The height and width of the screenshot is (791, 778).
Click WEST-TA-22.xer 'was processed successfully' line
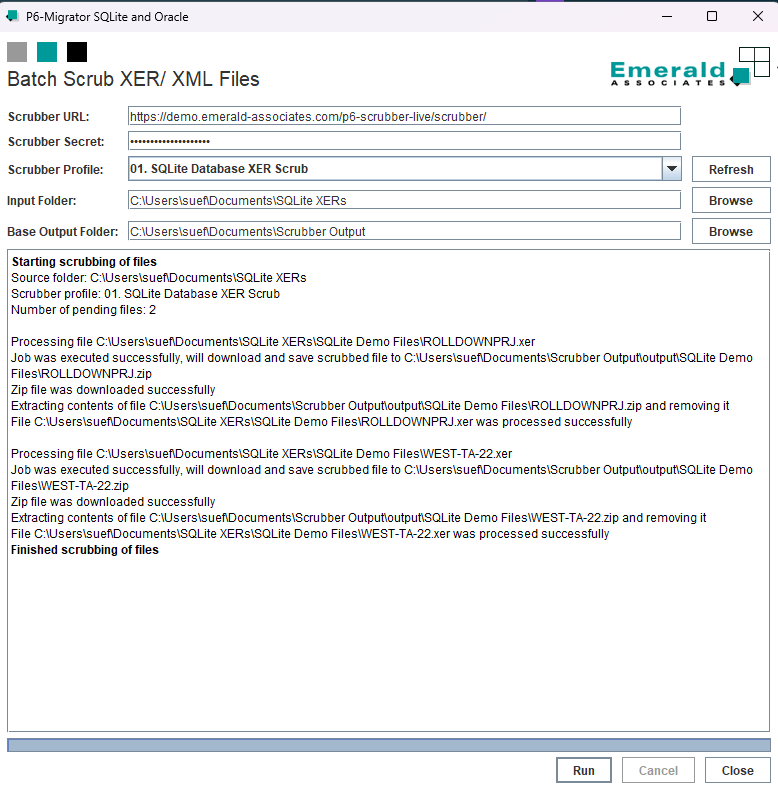pyautogui.click(x=310, y=534)
